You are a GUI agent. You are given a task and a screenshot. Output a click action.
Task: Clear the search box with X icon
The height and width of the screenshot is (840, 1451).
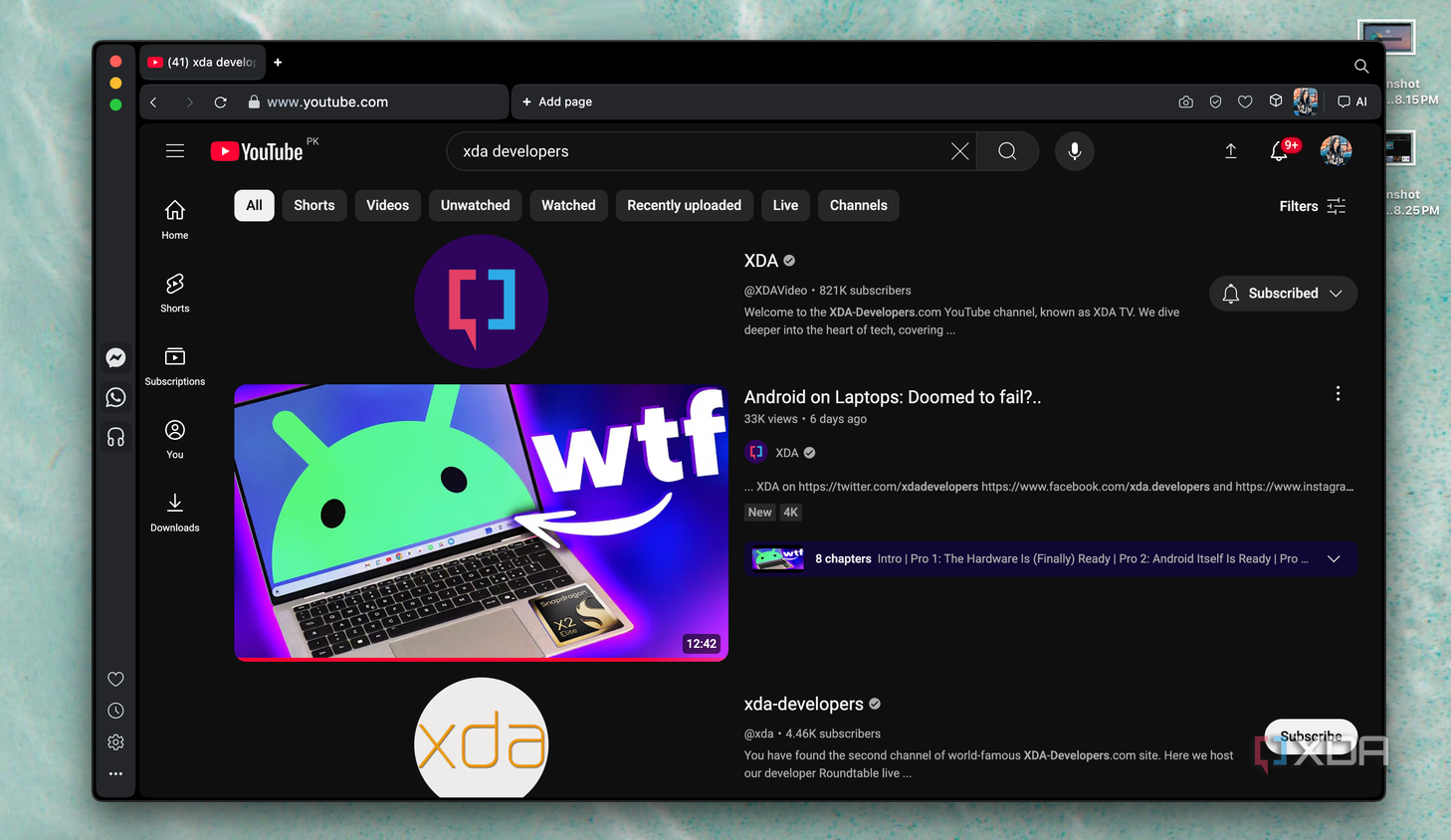959,151
